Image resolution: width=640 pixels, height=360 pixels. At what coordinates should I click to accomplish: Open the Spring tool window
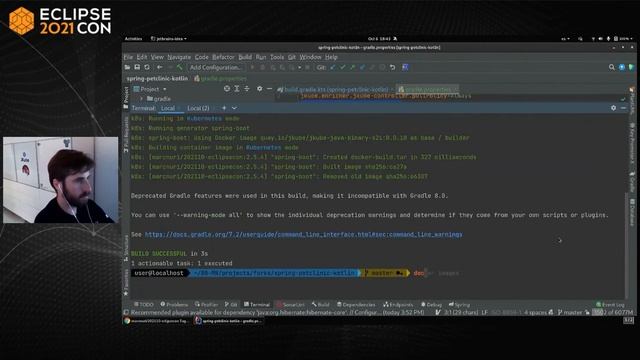[460, 304]
